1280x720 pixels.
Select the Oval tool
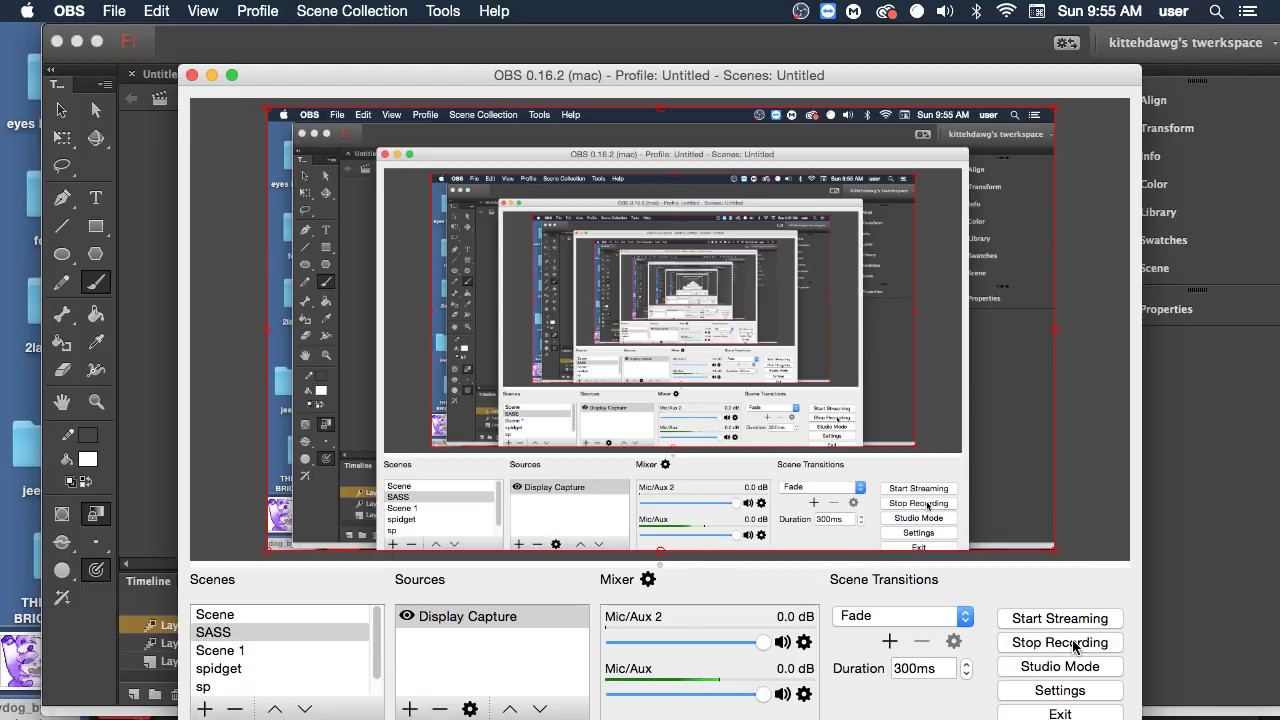coord(62,254)
